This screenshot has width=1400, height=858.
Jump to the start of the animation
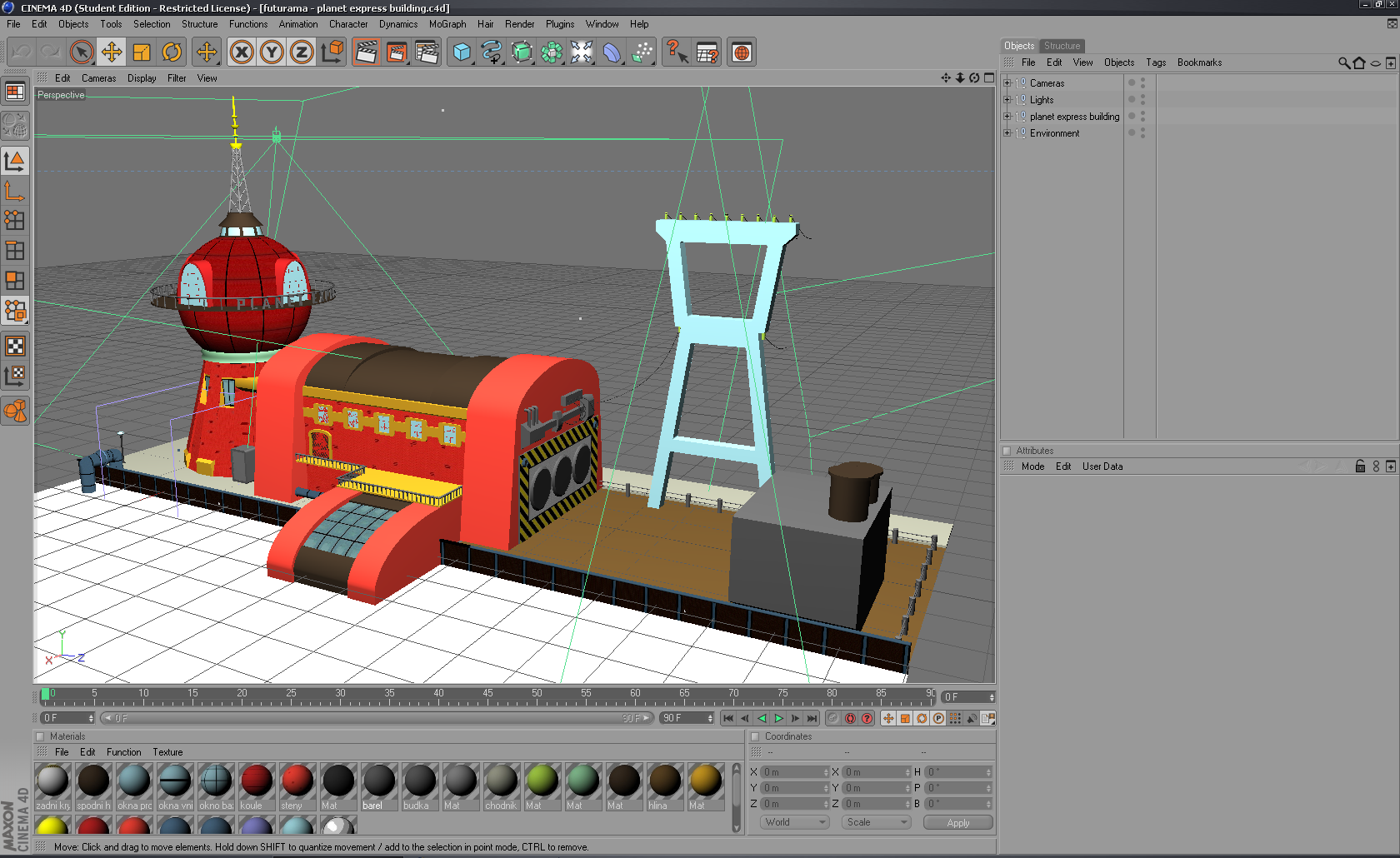pos(728,718)
